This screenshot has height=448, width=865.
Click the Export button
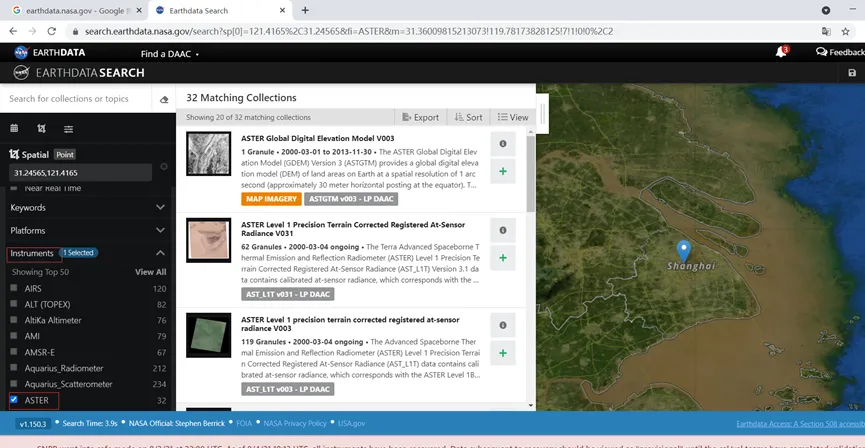pyautogui.click(x=420, y=117)
